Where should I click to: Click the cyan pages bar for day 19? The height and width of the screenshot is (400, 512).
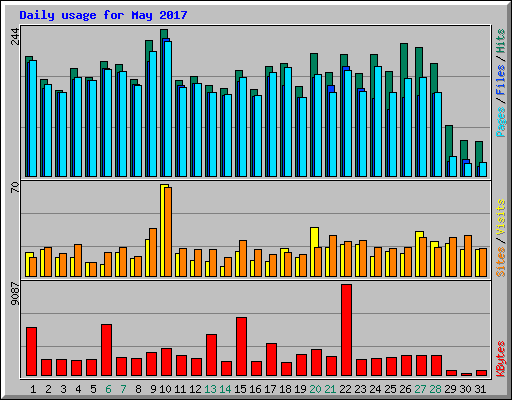pyautogui.click(x=303, y=137)
